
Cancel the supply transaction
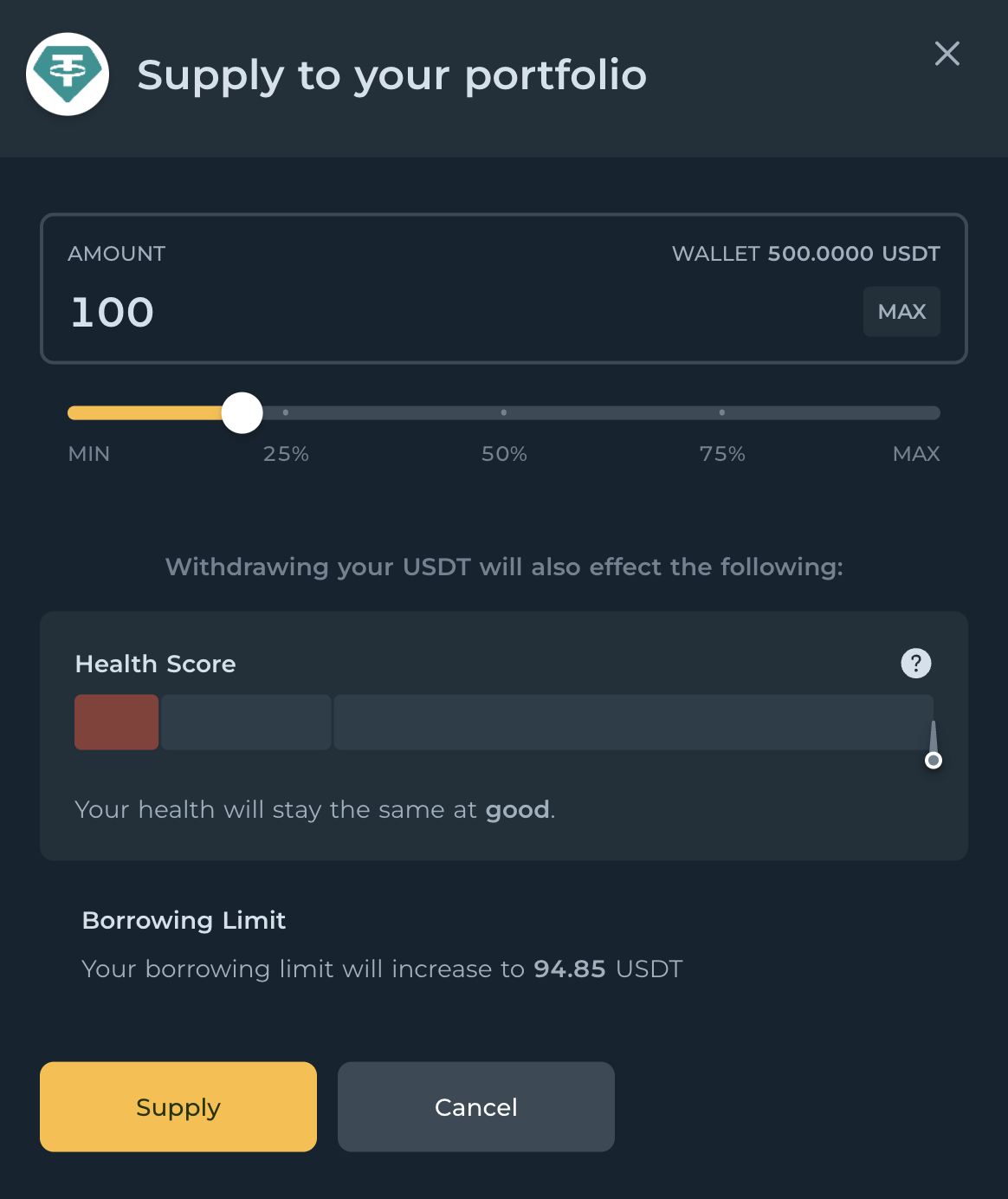coord(476,1107)
